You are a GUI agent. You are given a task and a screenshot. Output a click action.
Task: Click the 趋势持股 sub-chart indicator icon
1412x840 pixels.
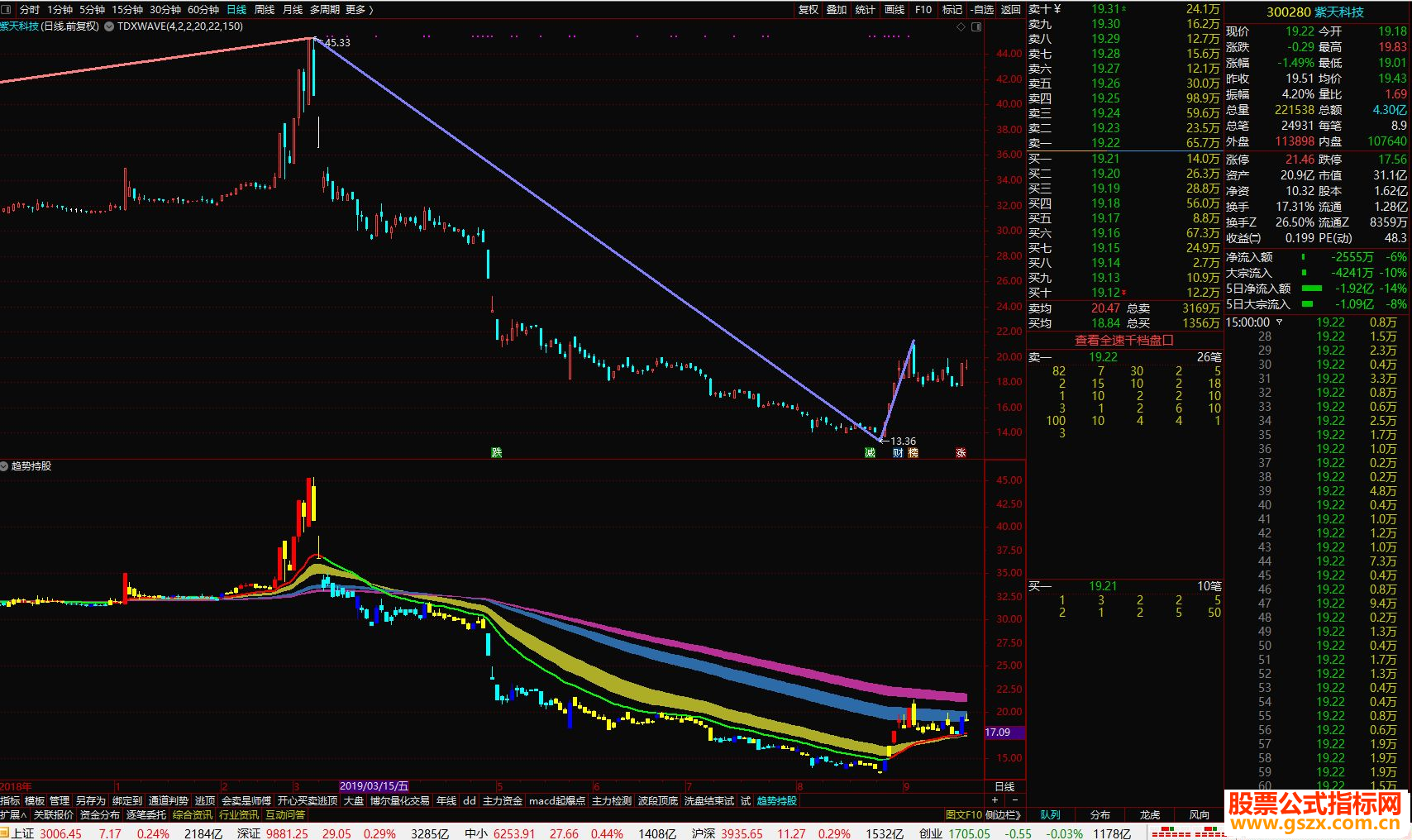click(x=5, y=466)
